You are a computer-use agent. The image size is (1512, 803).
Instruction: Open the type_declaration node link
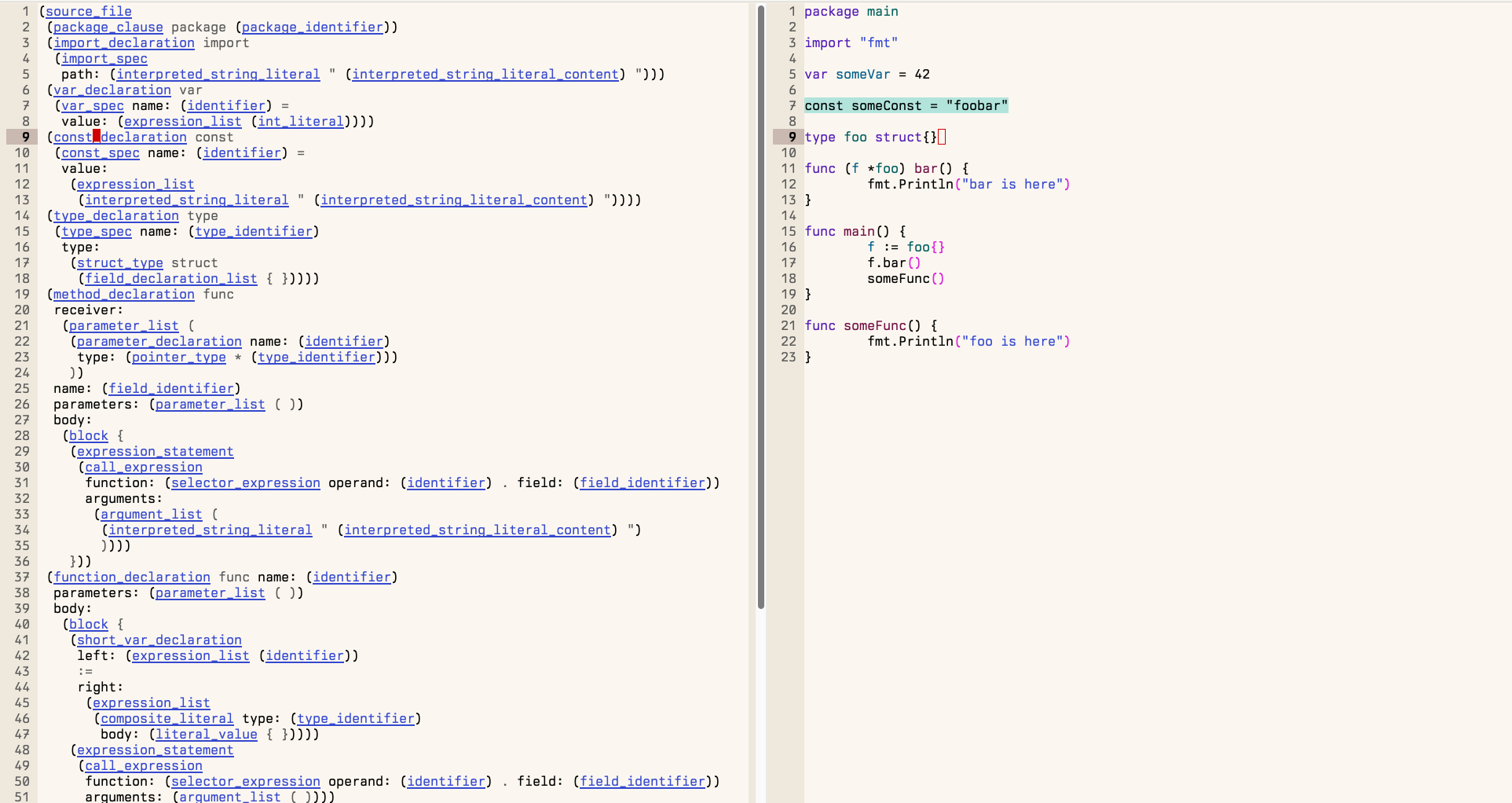pos(116,216)
